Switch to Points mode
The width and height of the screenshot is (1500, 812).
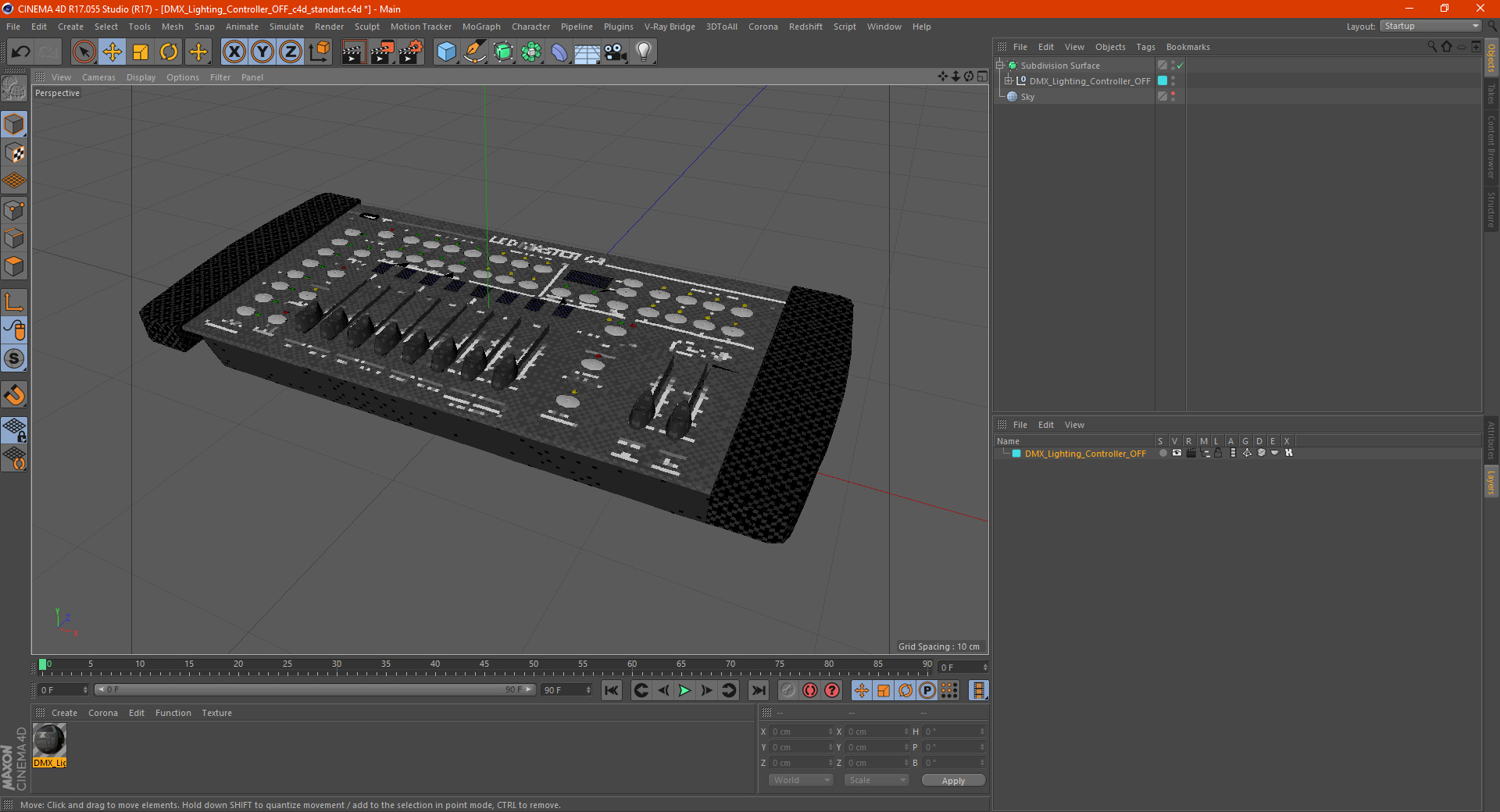[x=15, y=210]
